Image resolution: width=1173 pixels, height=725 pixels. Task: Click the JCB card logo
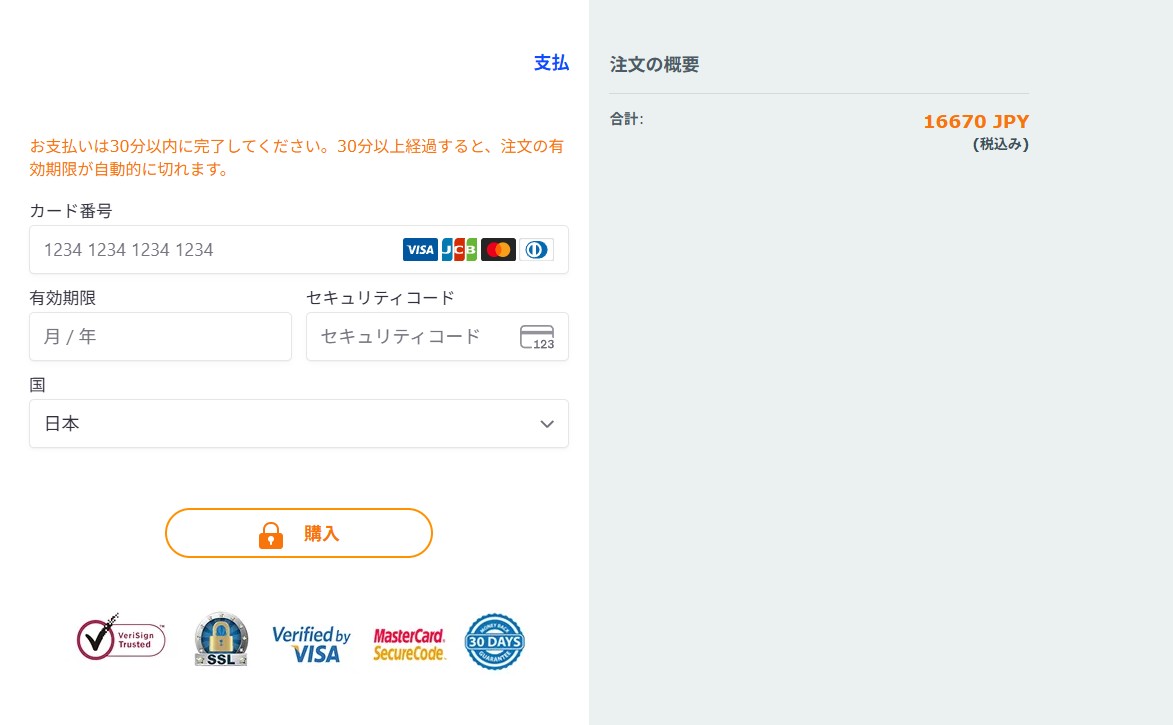coord(459,250)
